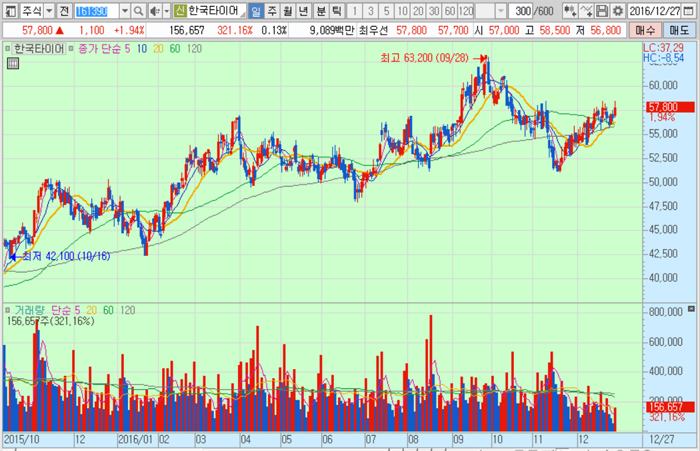Open the calendar date picker icon
Viewport: 700px width, 451px height.
click(690, 10)
